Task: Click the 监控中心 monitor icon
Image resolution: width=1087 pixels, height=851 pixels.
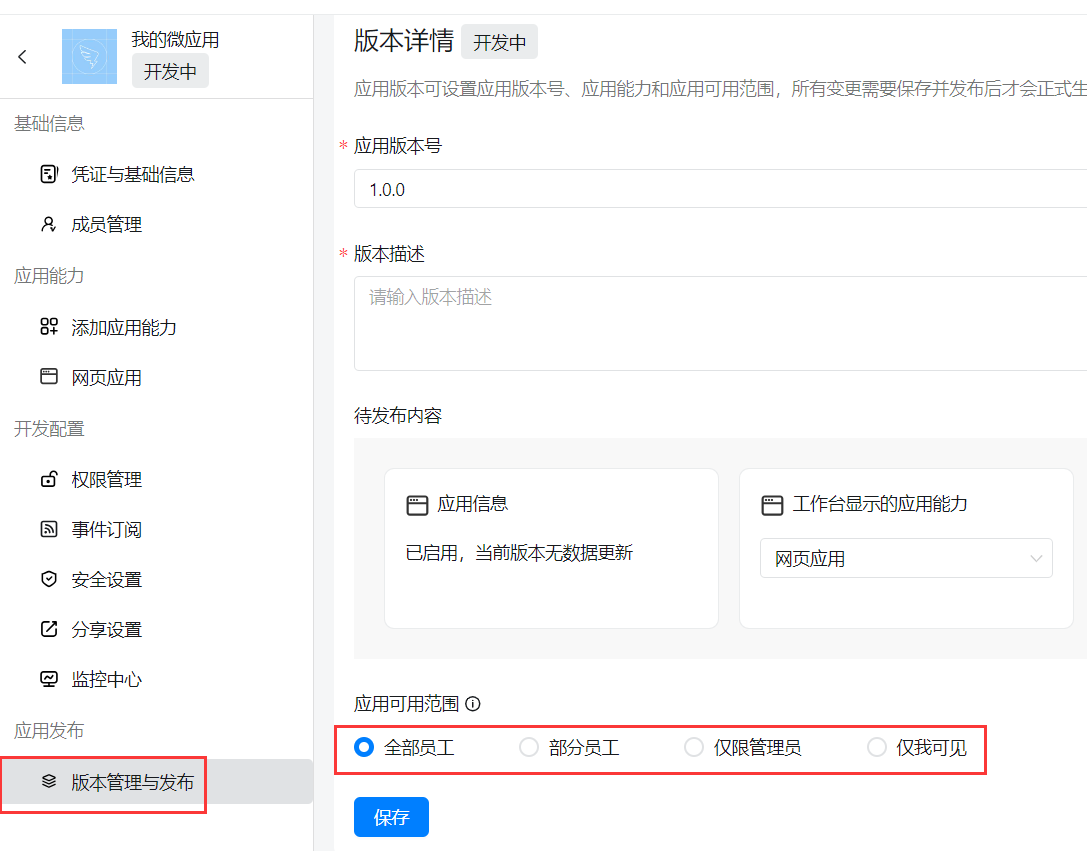Action: point(48,680)
